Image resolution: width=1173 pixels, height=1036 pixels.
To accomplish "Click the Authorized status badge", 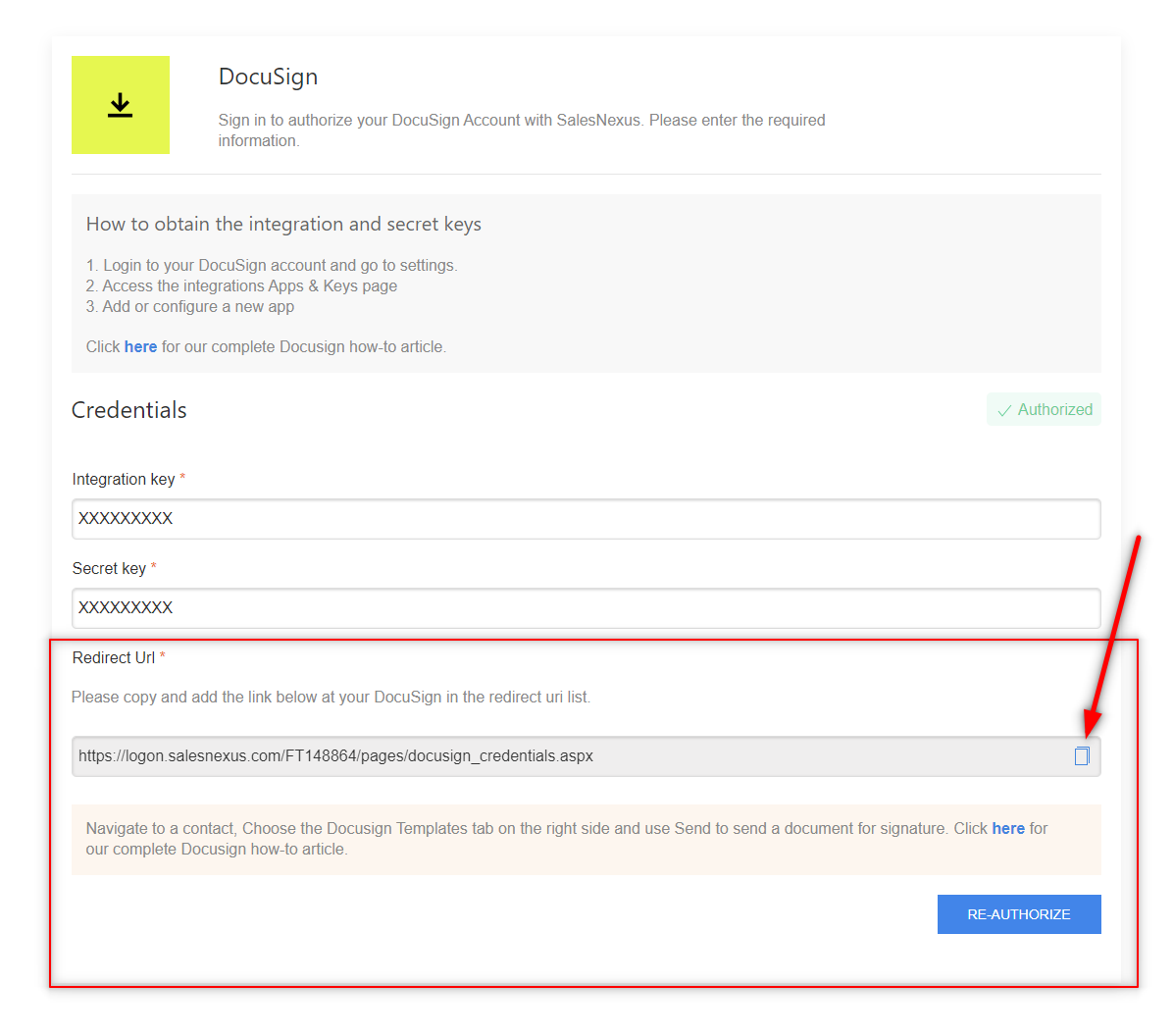I will tap(1044, 409).
